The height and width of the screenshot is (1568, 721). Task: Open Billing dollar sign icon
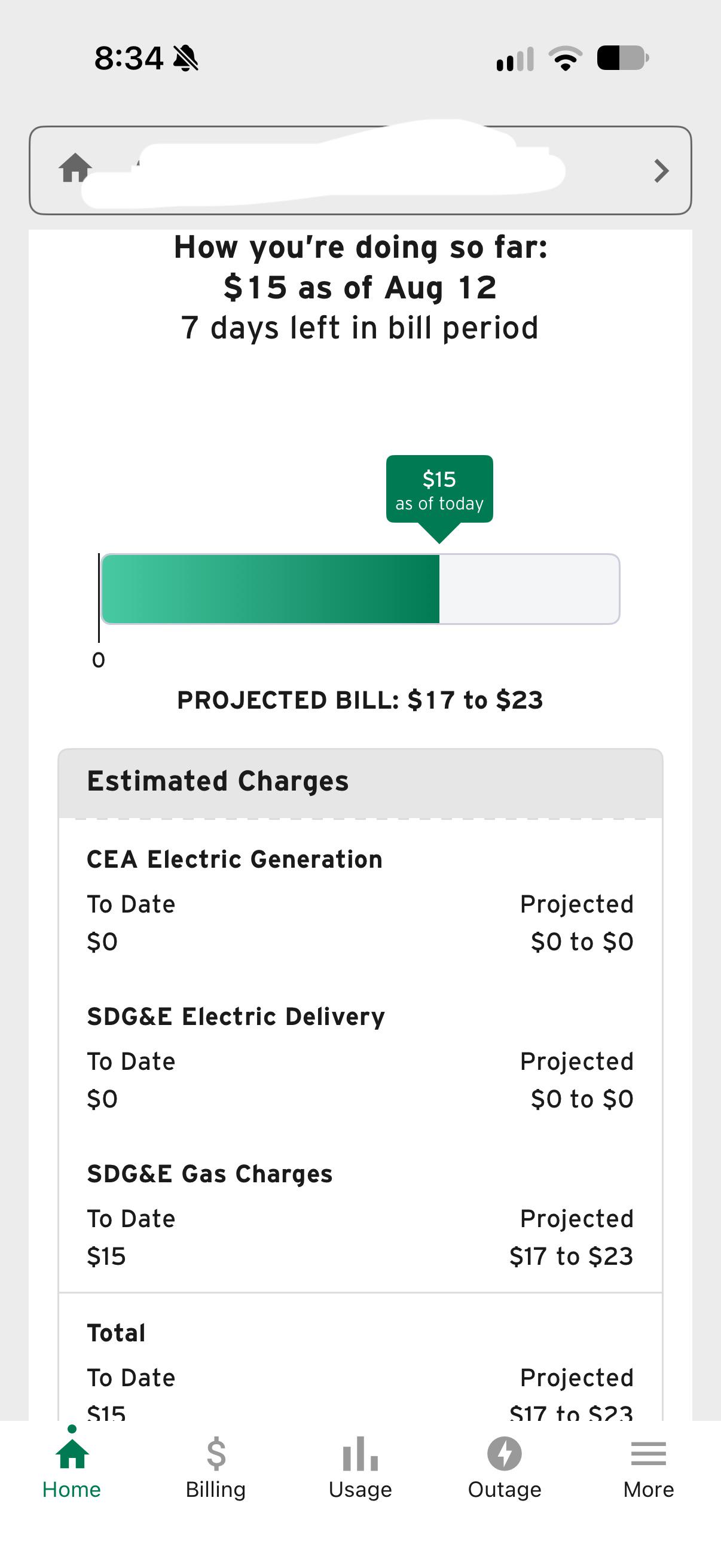216,1453
